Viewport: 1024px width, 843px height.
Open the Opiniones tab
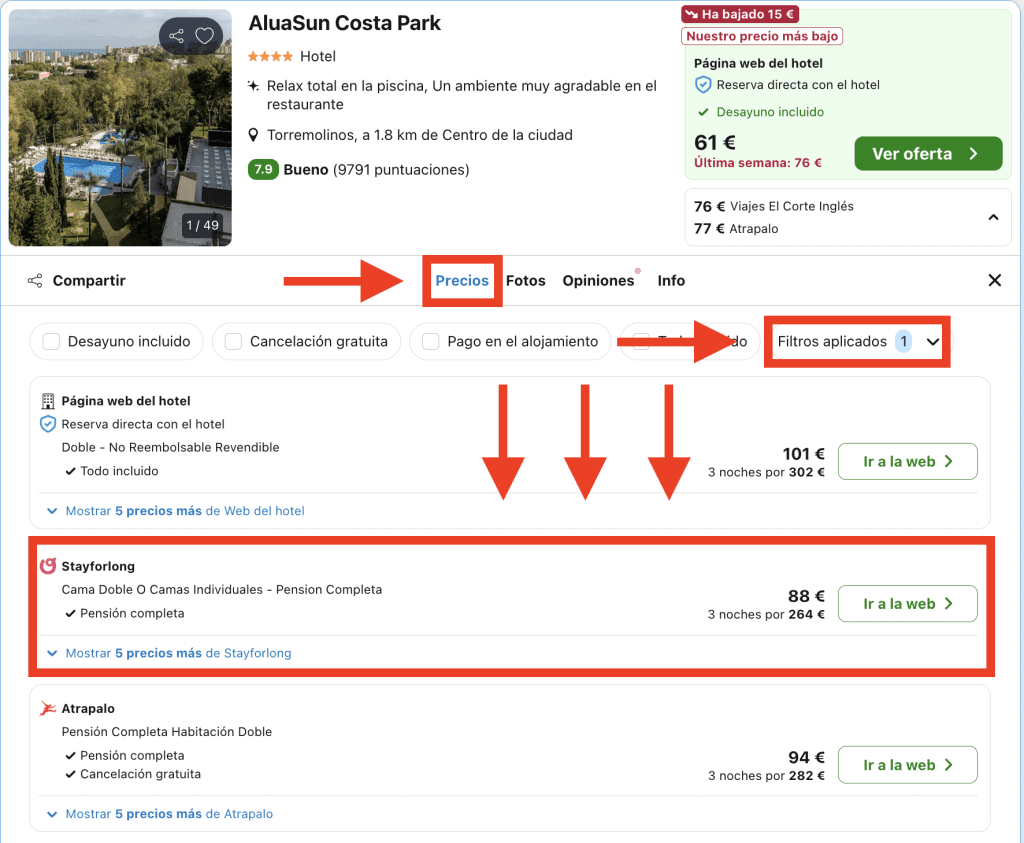point(598,281)
